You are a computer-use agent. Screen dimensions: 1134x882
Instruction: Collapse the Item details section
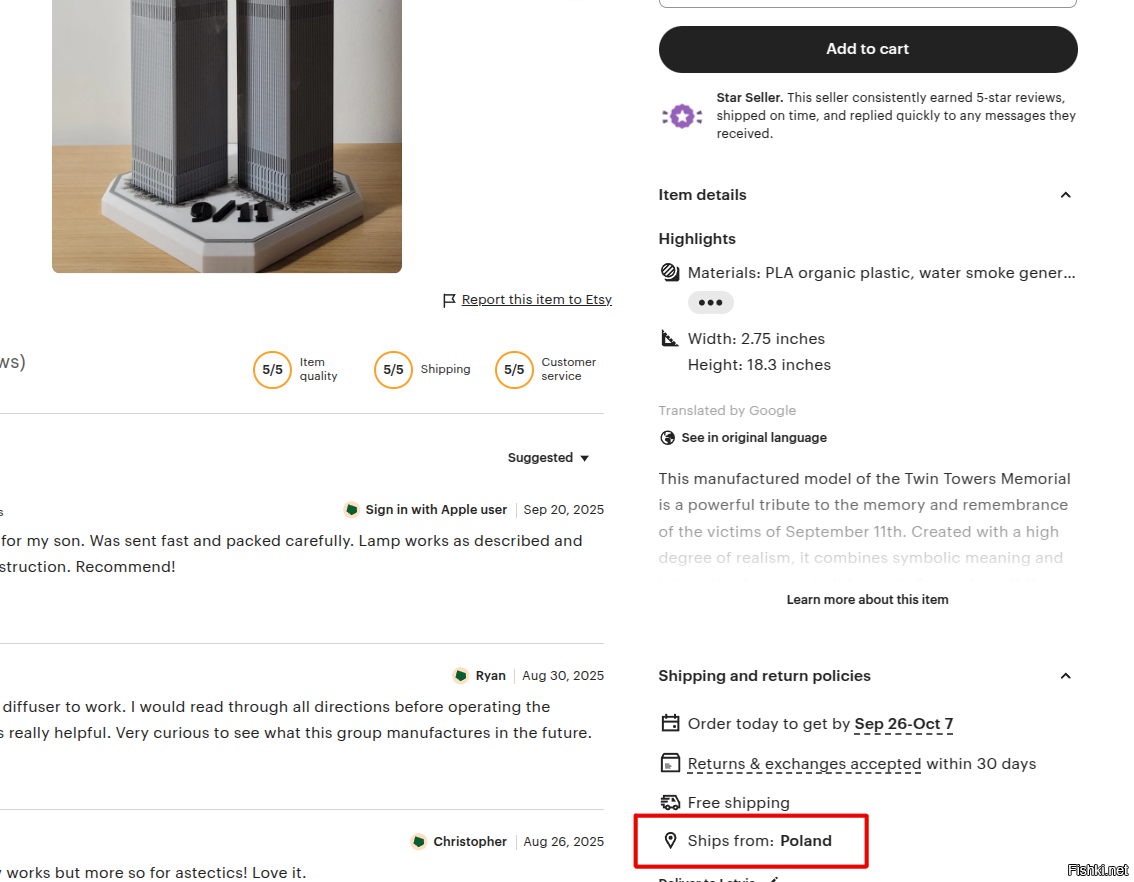click(x=1065, y=195)
